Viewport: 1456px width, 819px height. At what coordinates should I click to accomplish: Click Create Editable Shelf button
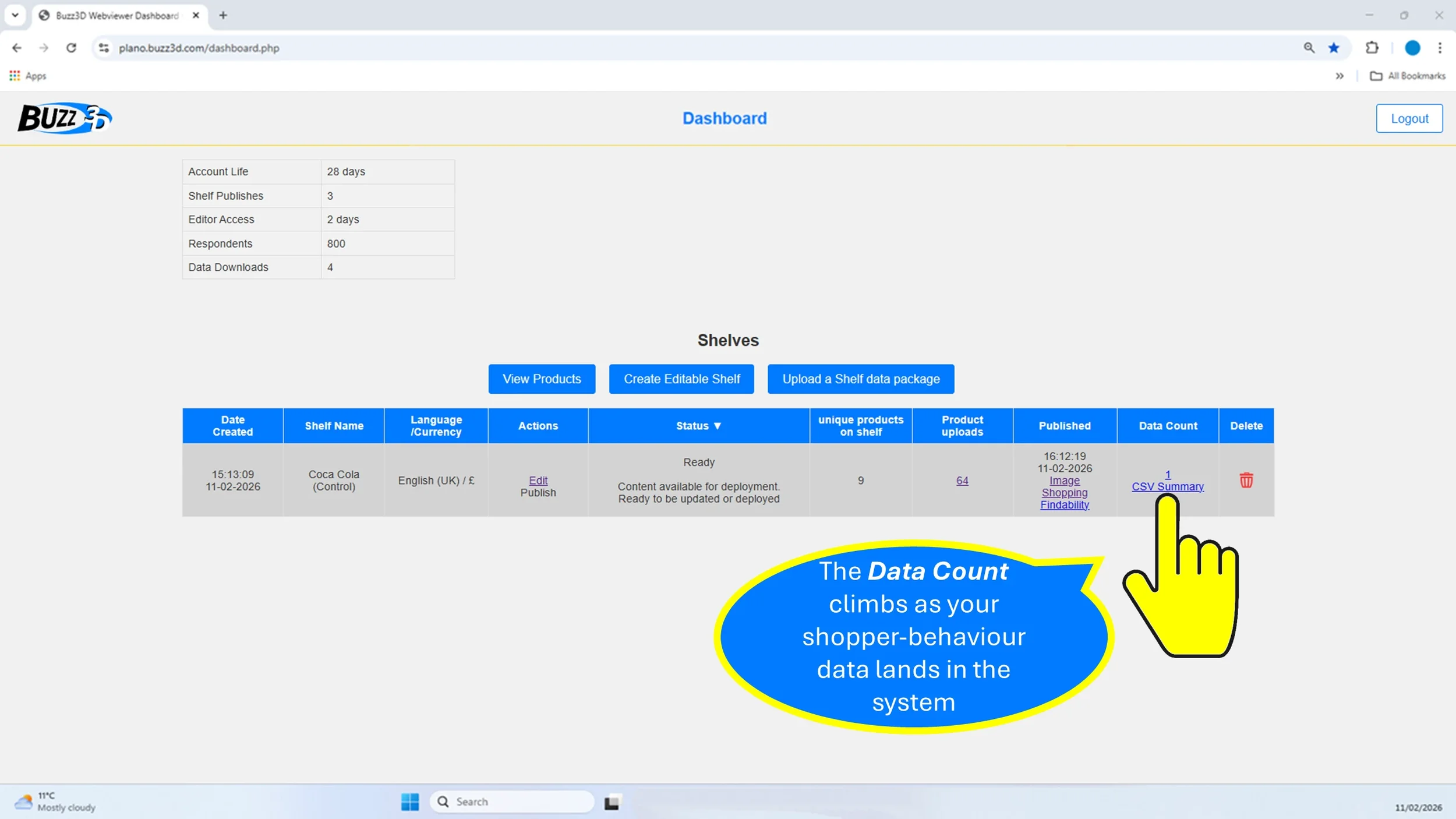click(x=681, y=379)
